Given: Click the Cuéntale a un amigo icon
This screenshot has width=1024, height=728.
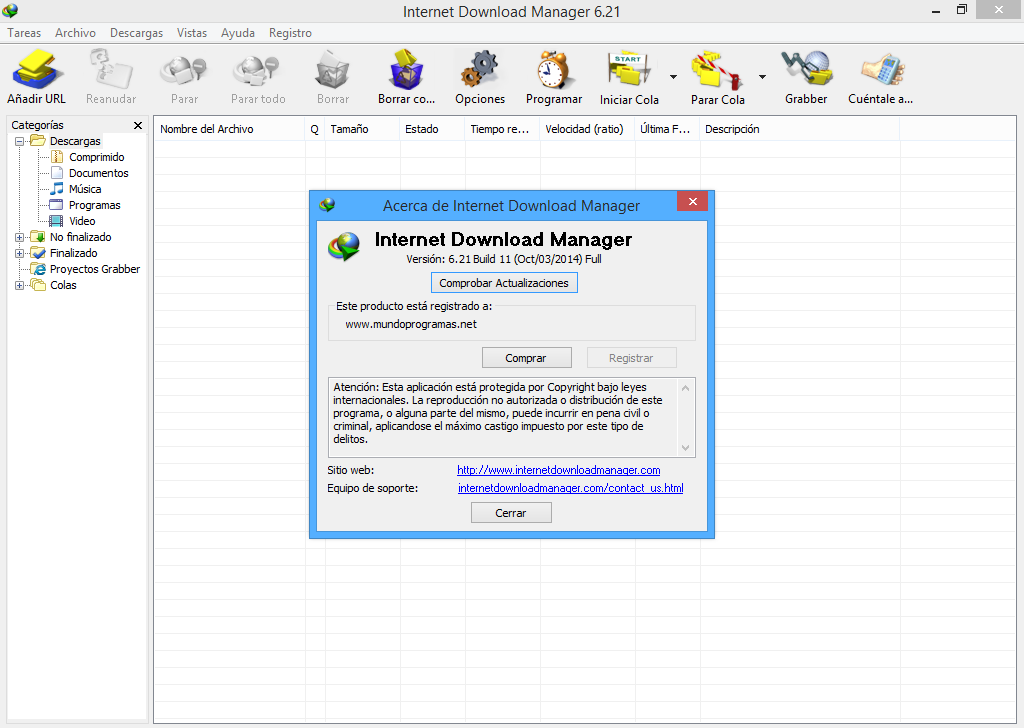Looking at the screenshot, I should click(882, 70).
